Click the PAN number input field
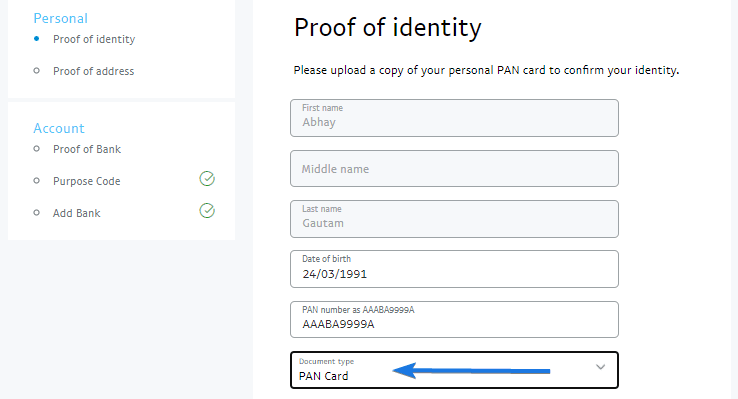This screenshot has height=399, width=738. click(x=454, y=319)
